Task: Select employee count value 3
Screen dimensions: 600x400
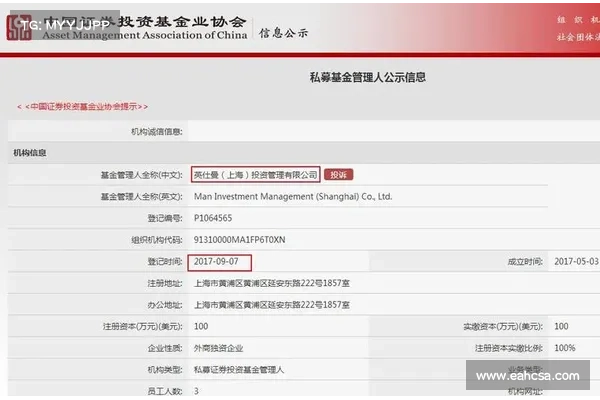Action: [x=196, y=391]
